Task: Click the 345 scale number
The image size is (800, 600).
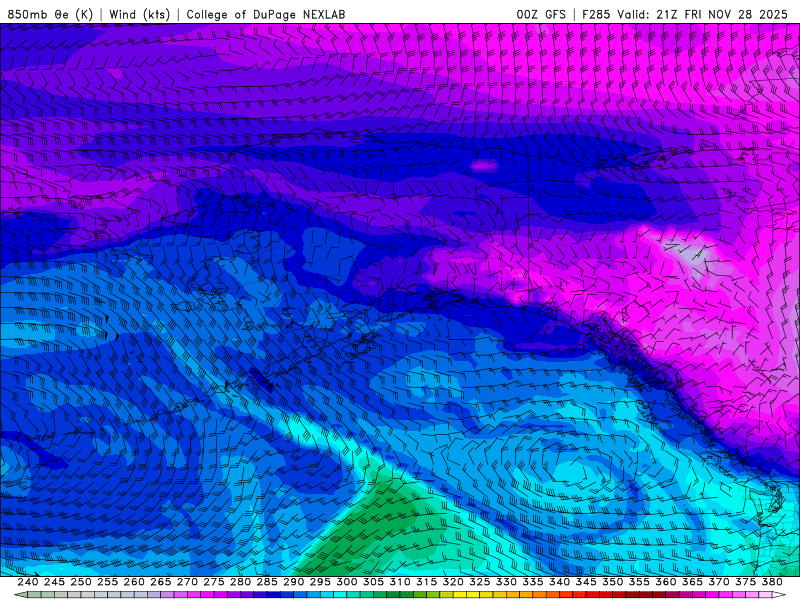Action: click(586, 582)
